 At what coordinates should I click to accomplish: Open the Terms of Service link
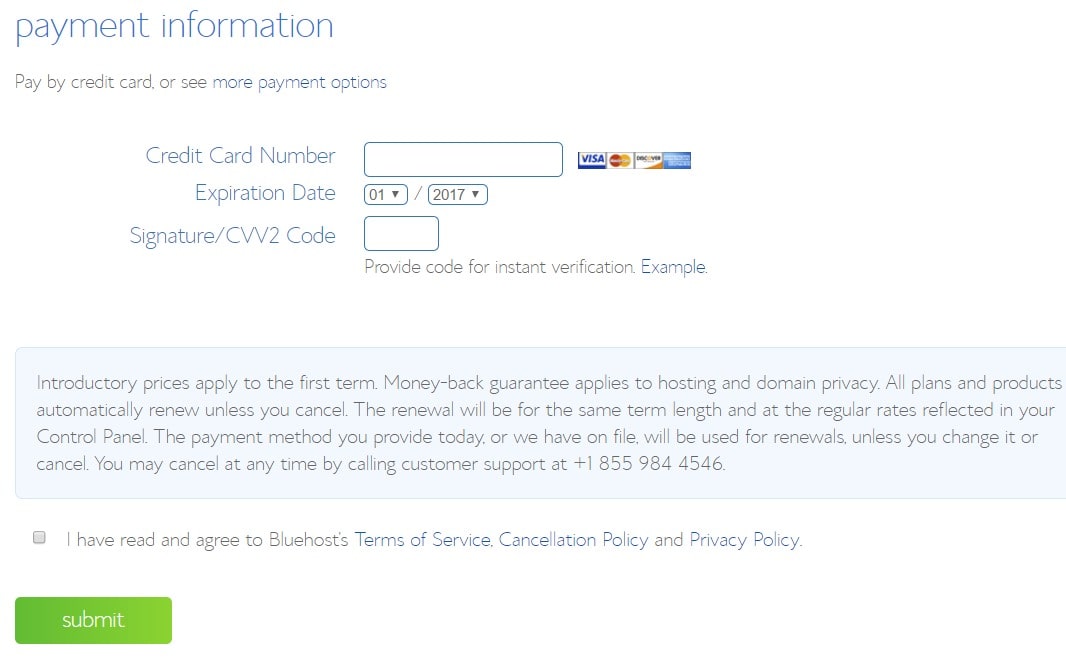click(422, 540)
